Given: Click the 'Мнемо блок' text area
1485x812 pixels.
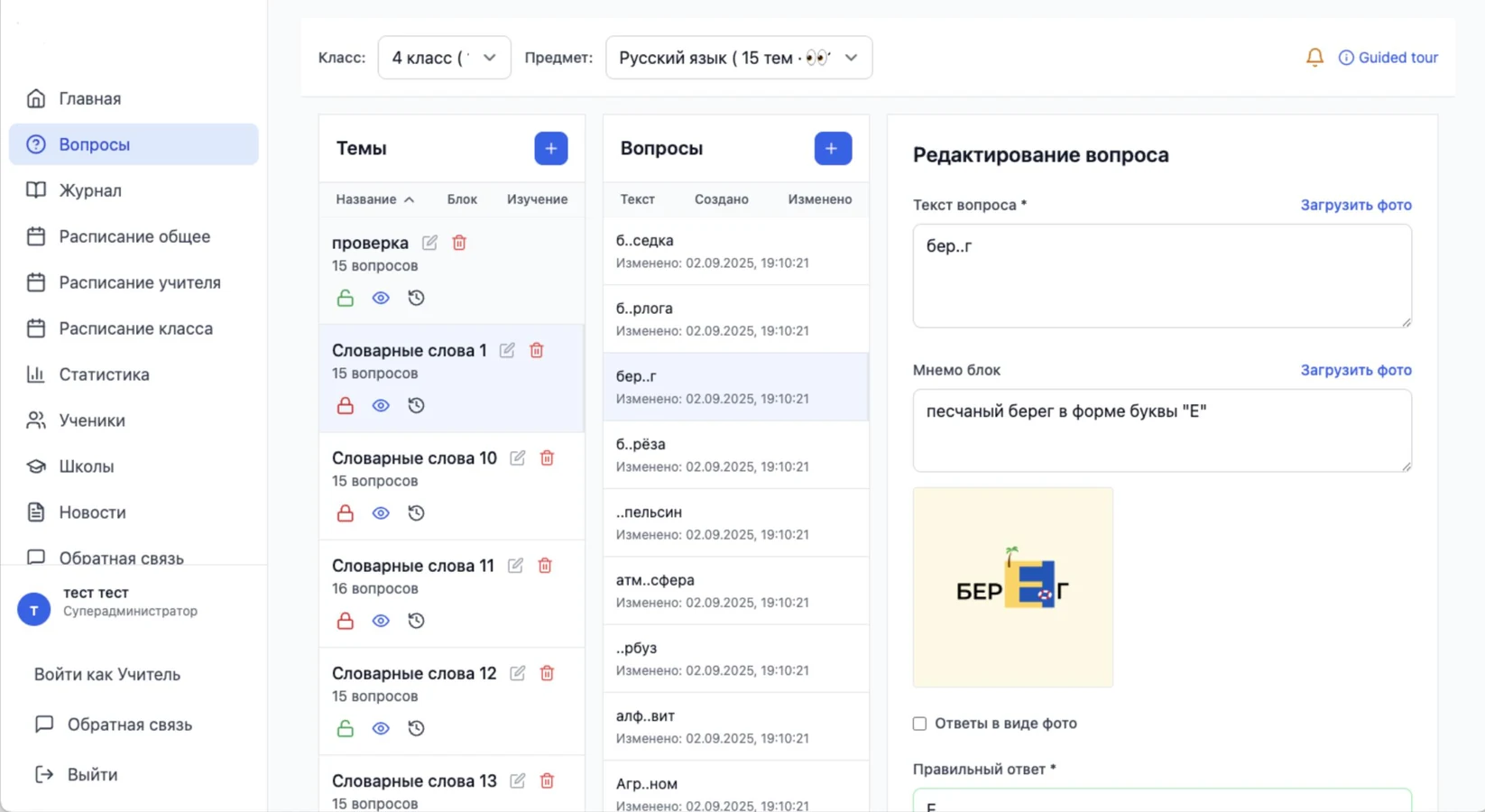Looking at the screenshot, I should (1162, 430).
